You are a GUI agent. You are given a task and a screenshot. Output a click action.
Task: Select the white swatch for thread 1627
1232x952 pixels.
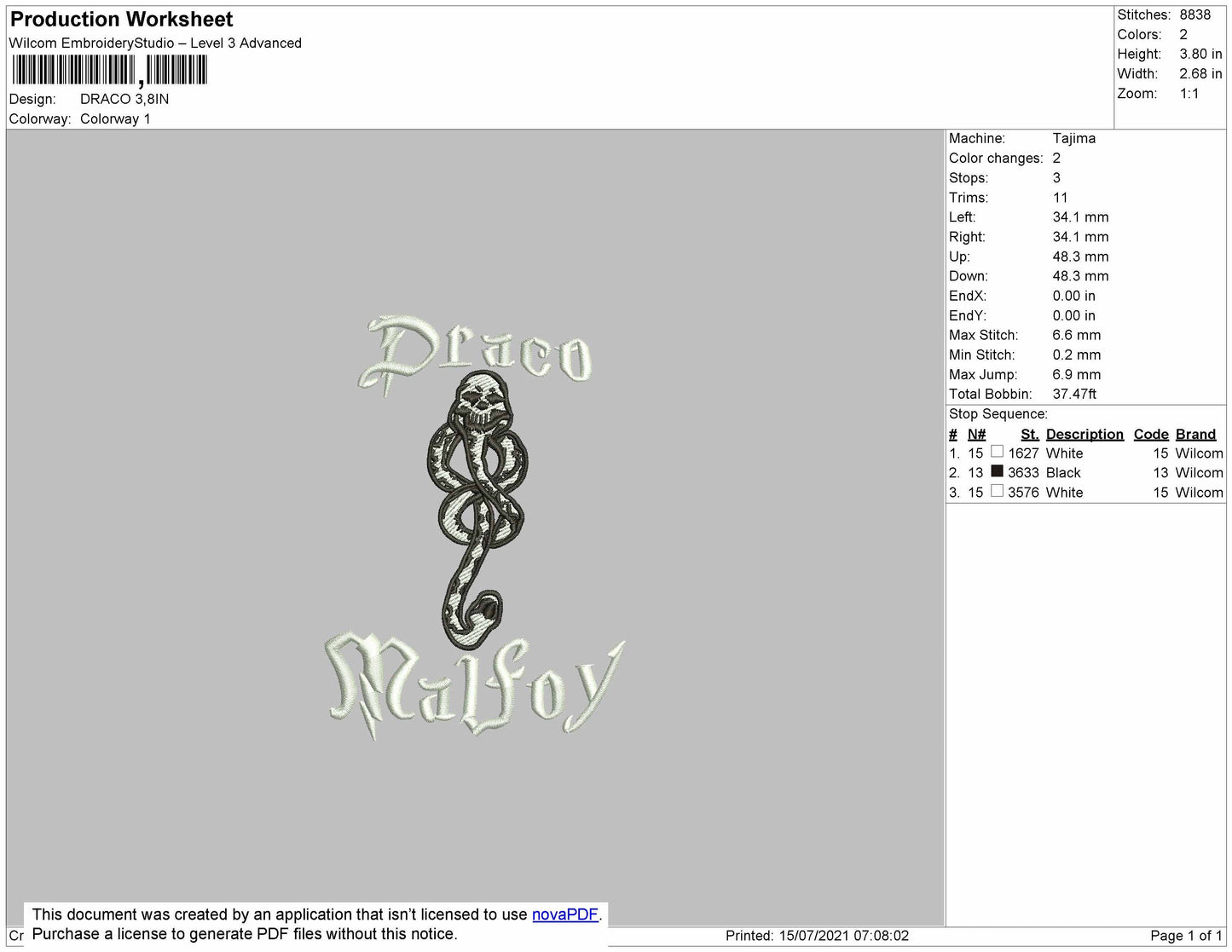point(997,453)
